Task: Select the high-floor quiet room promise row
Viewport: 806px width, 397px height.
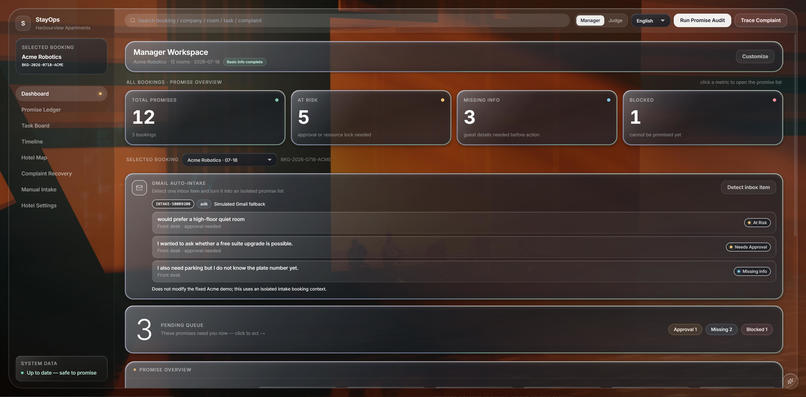Action: [x=464, y=223]
